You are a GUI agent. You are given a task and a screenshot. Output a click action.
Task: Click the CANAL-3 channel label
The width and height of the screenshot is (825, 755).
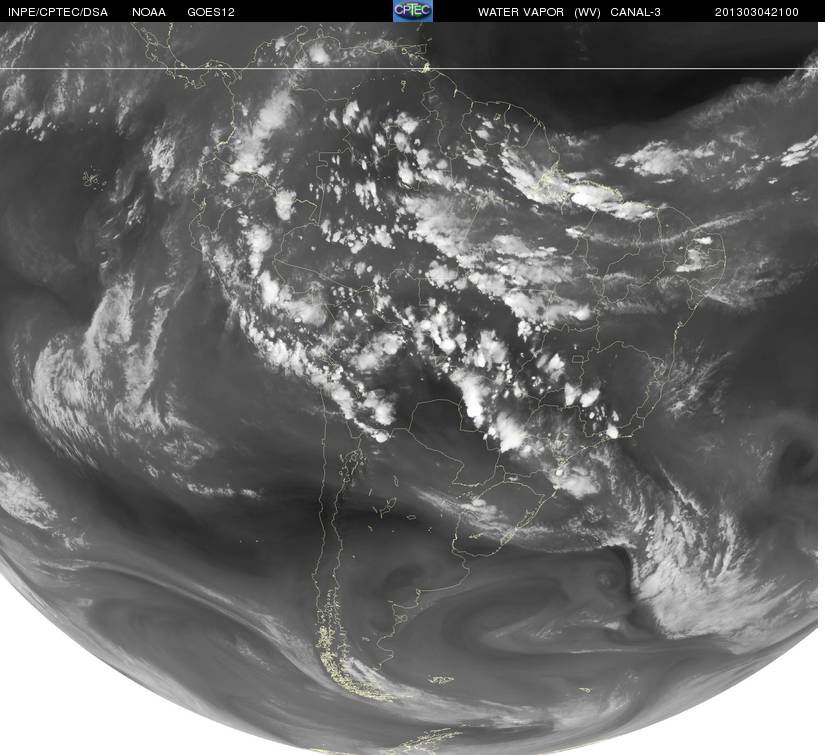click(x=636, y=12)
